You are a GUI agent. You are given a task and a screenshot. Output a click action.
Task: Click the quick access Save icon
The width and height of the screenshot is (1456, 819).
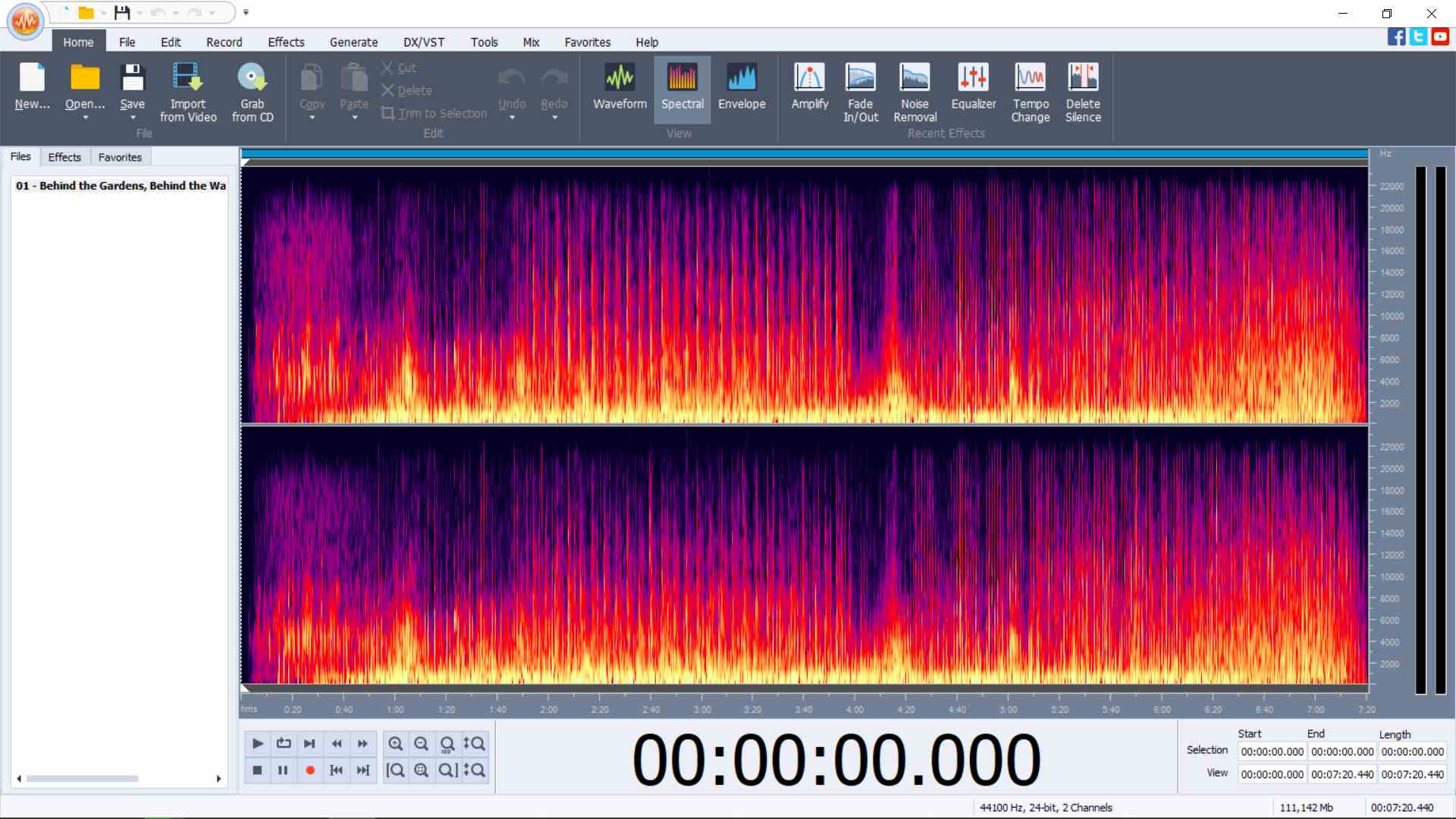[x=122, y=12]
